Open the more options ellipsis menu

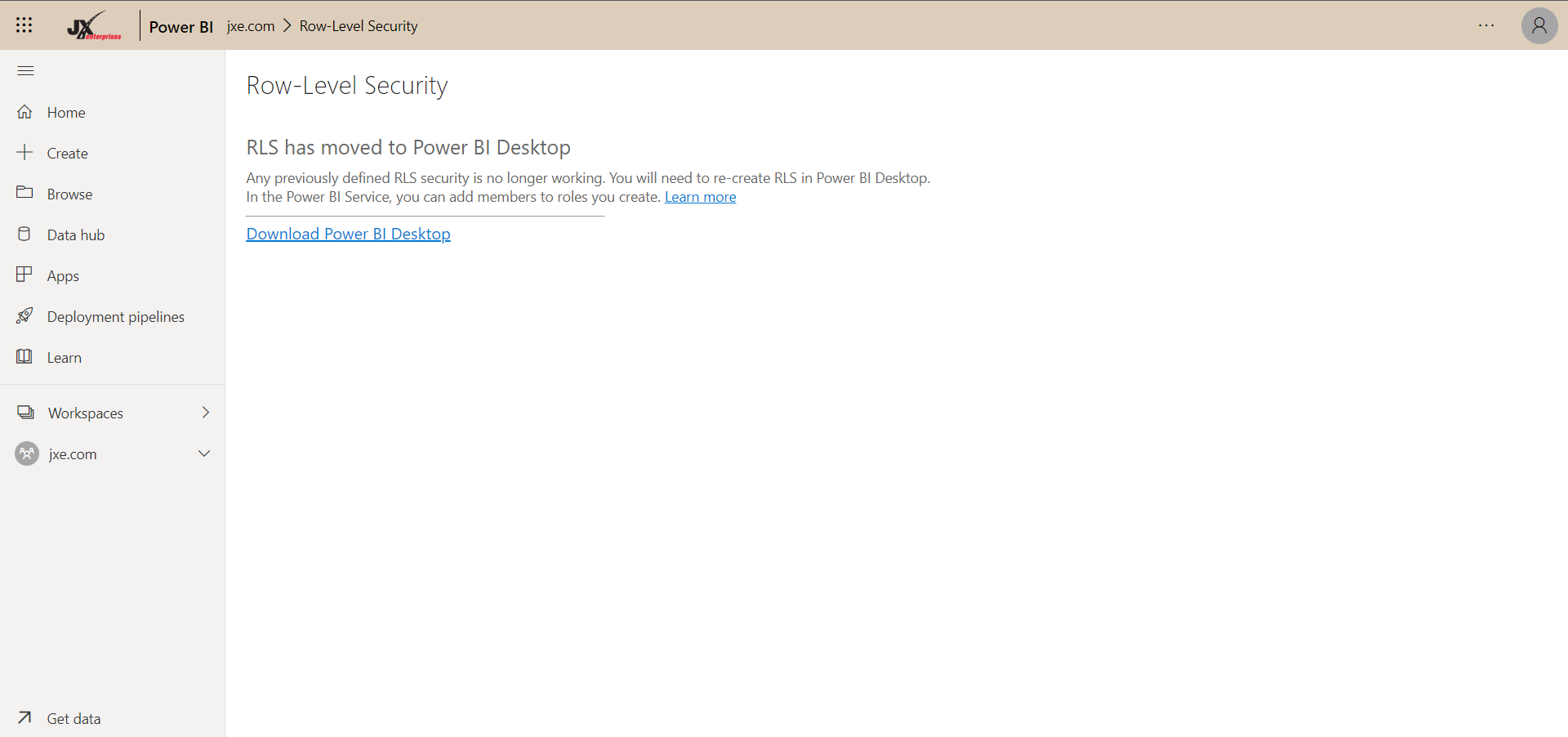coord(1486,25)
